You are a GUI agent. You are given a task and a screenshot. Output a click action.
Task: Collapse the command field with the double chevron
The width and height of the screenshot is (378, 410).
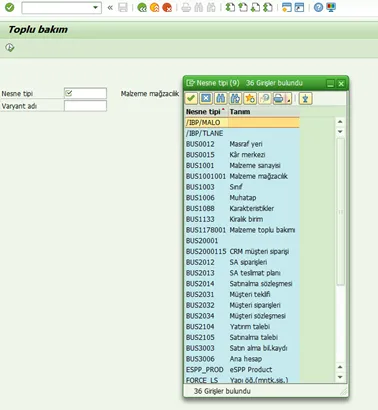110,7
